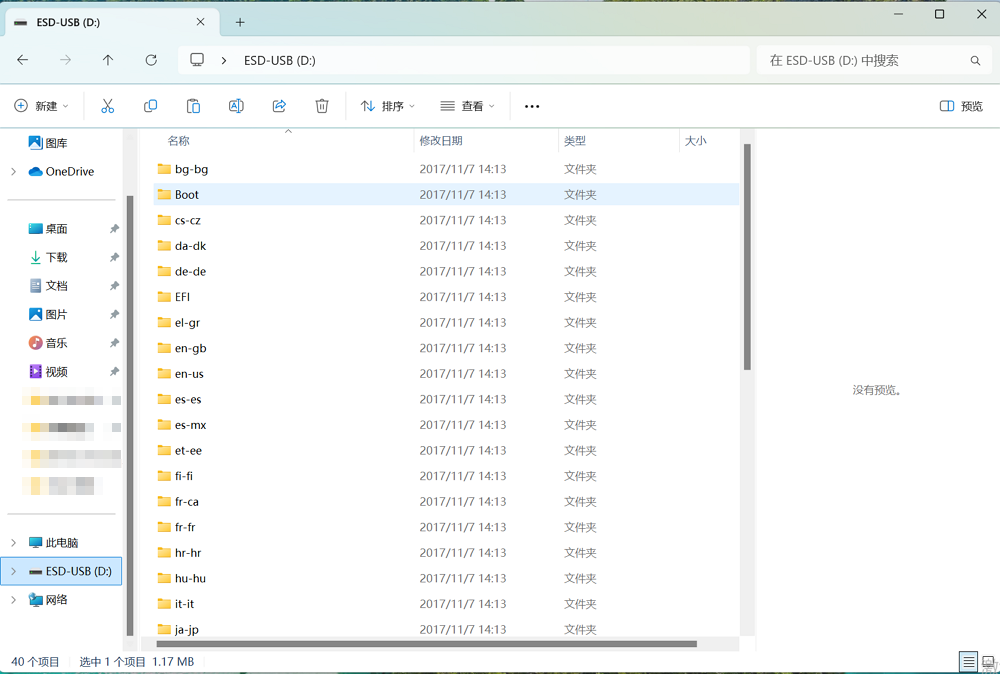The width and height of the screenshot is (1000, 674).
Task: Expand the 此电脑 tree node
Action: pos(13,543)
